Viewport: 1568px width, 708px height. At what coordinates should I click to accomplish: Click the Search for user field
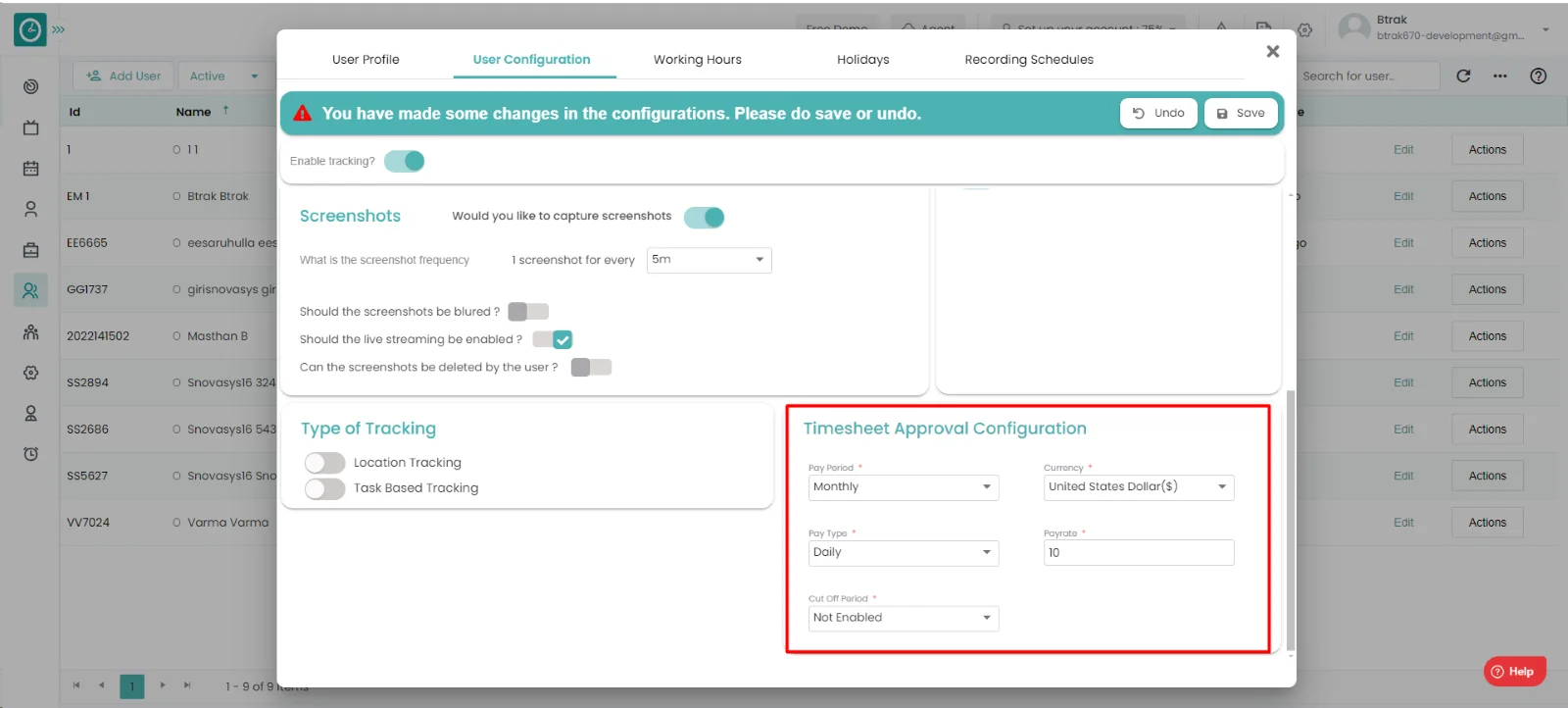(1368, 76)
